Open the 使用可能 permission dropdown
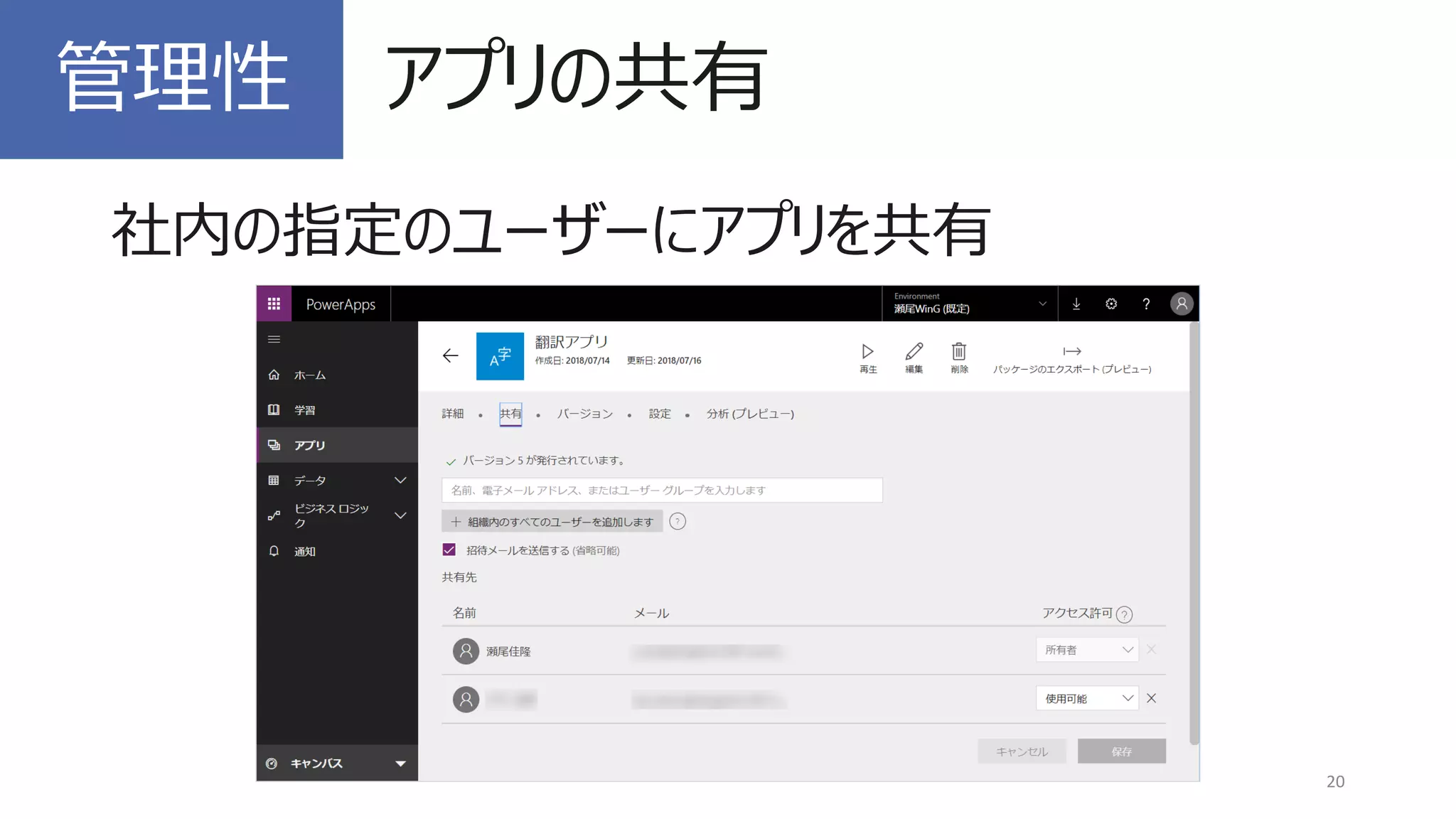The image size is (1456, 819). 1087,698
